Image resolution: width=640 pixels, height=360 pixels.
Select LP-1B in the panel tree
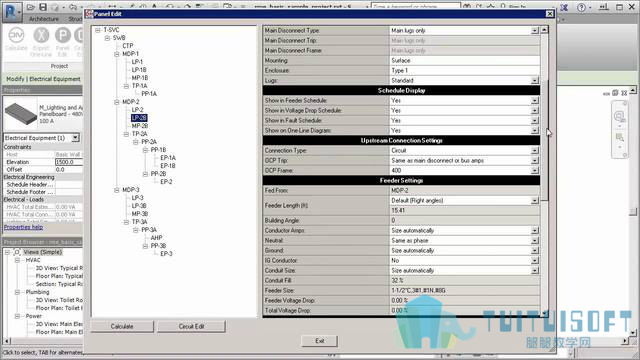pyautogui.click(x=139, y=70)
